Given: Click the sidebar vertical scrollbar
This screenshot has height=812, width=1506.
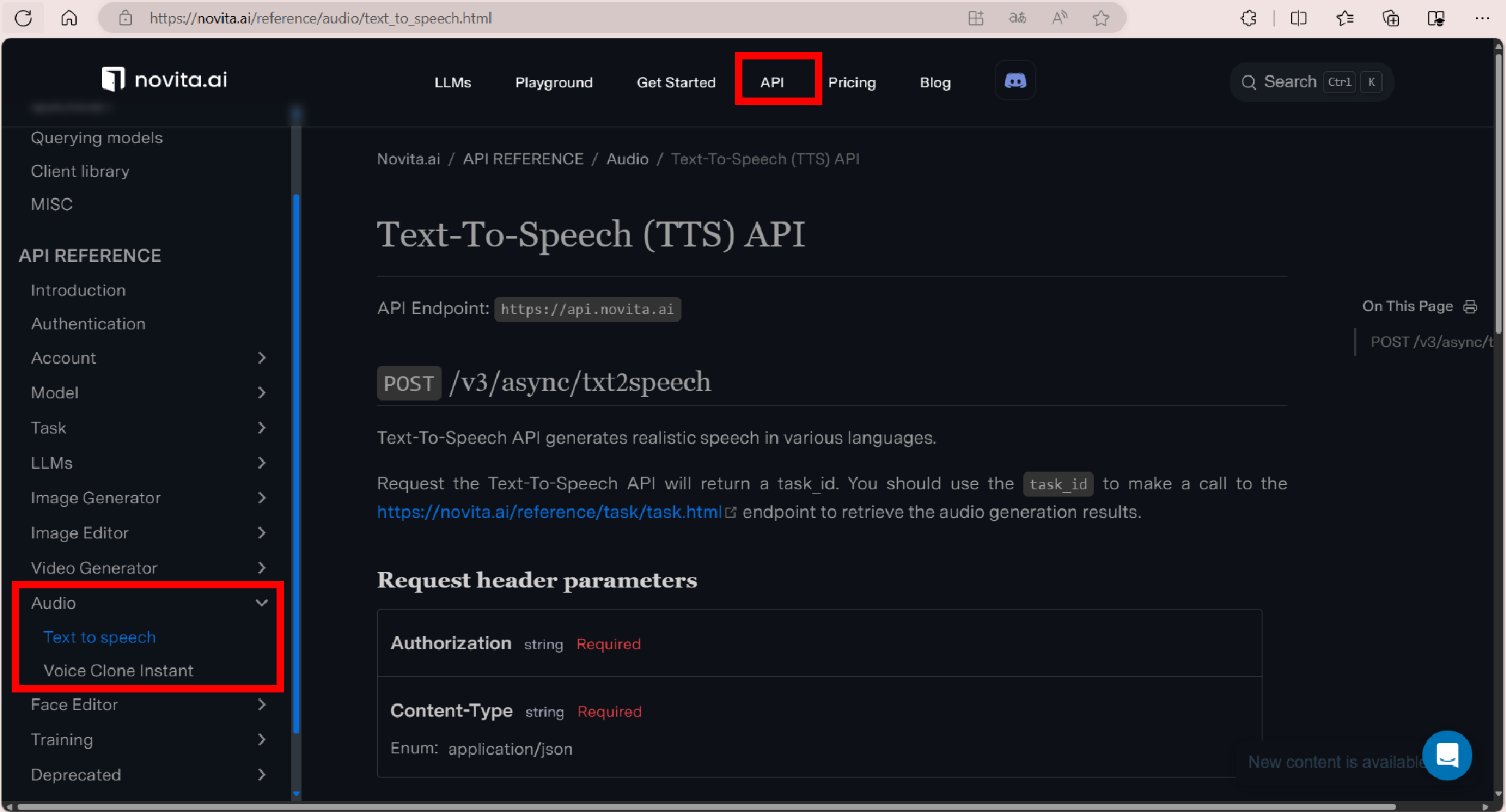Looking at the screenshot, I should [296, 462].
